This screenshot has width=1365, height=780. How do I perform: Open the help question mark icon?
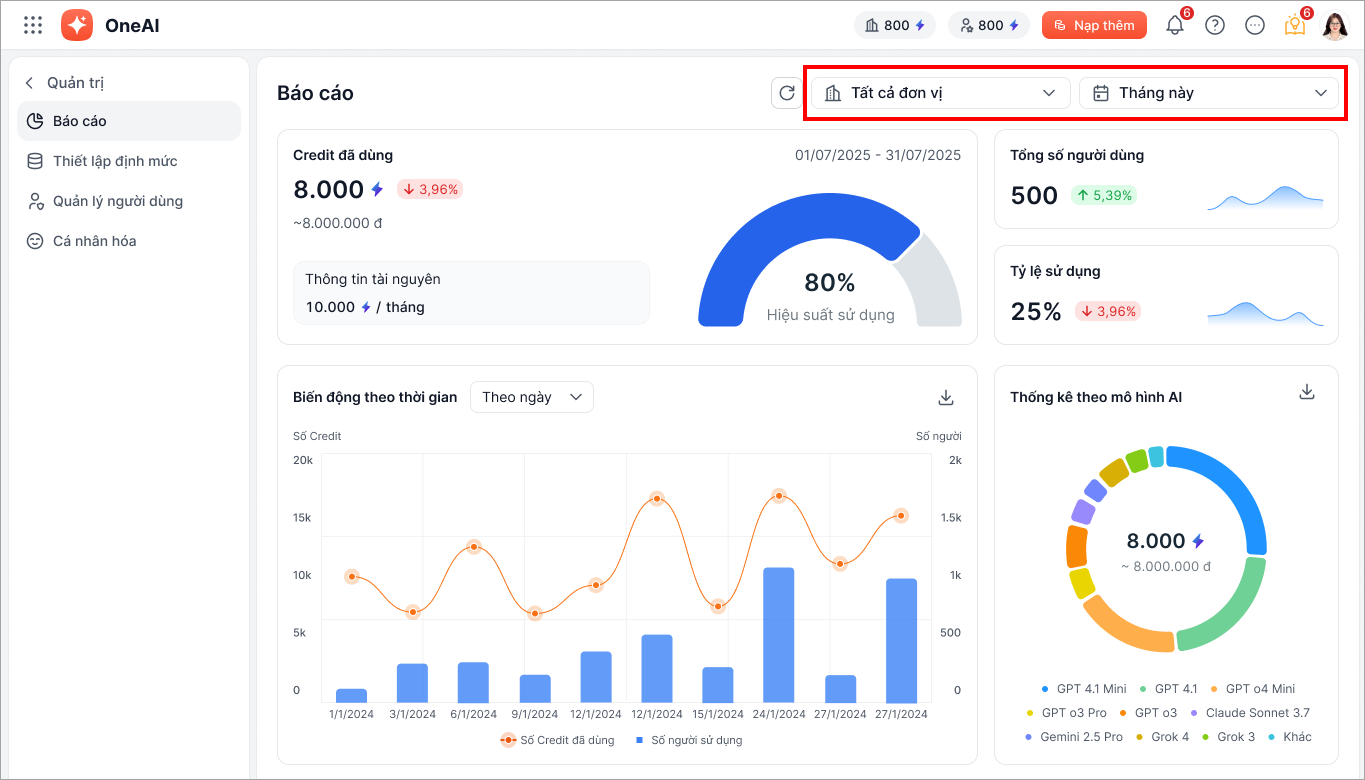click(1215, 26)
